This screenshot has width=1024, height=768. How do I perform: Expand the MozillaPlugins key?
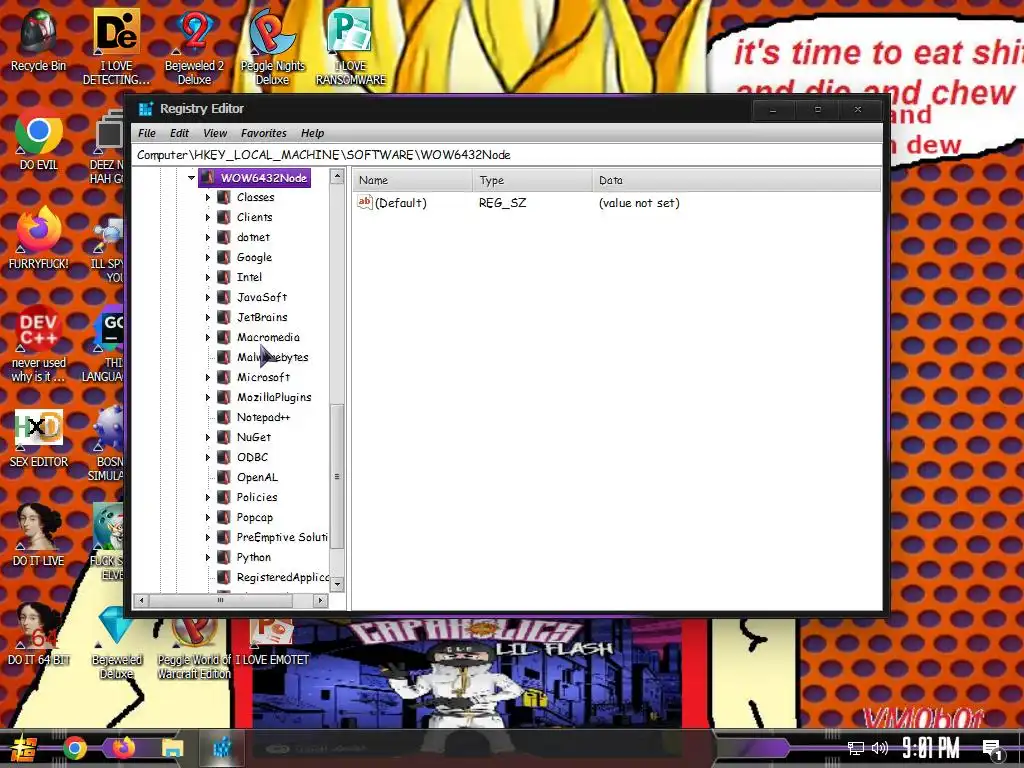pyautogui.click(x=208, y=397)
